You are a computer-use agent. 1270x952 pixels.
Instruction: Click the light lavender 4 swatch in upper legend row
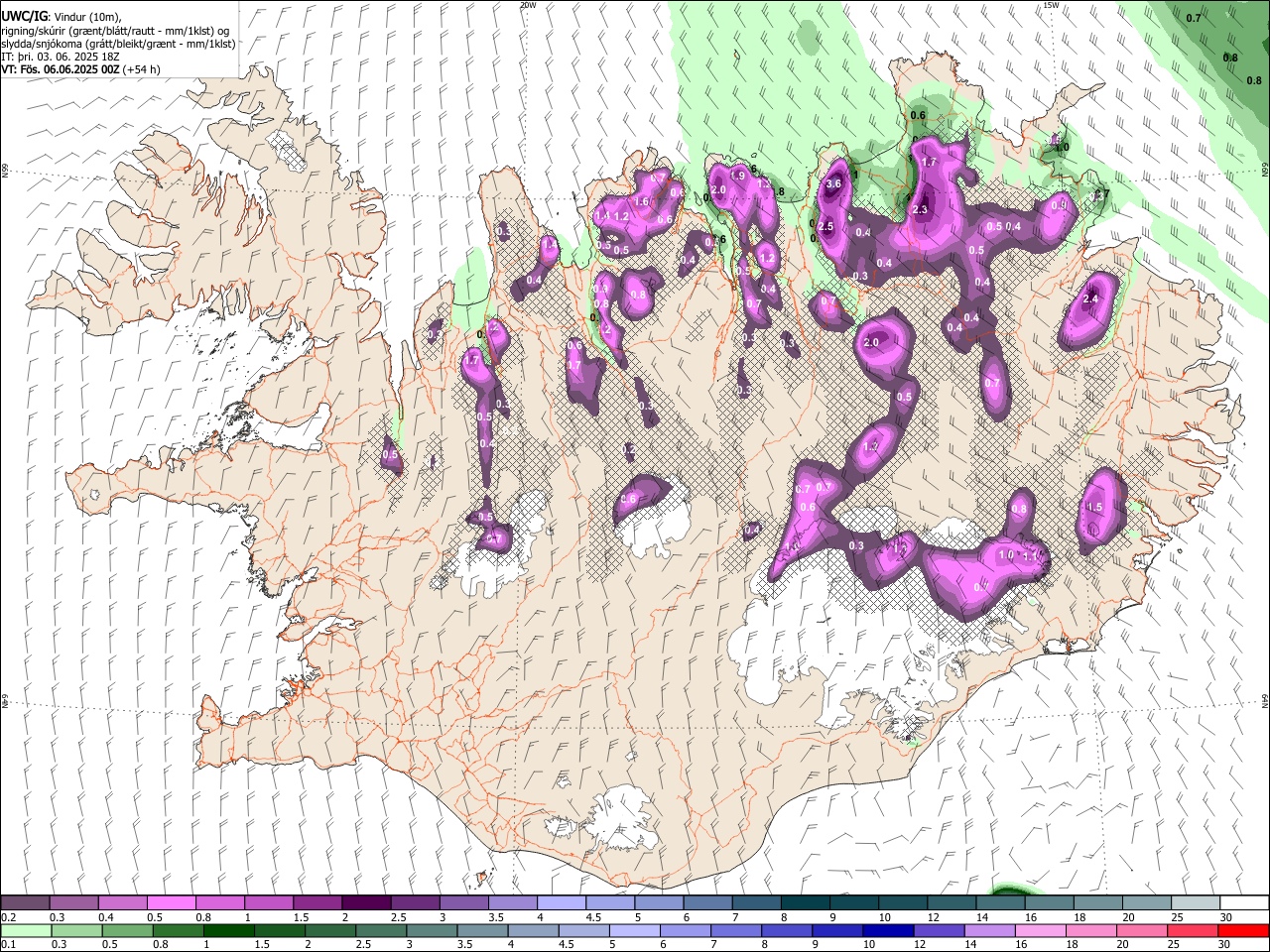(x=561, y=903)
